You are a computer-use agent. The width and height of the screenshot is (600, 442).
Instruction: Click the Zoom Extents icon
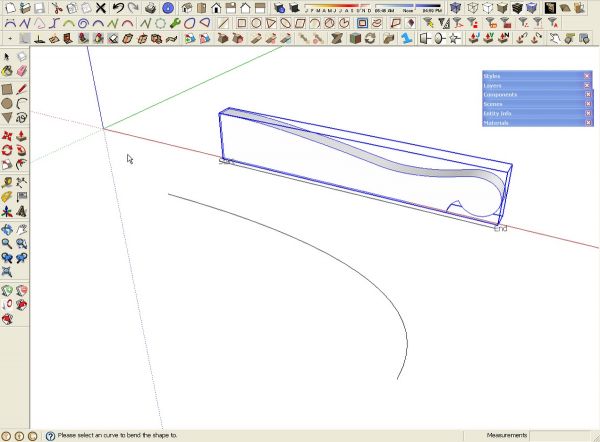click(7, 272)
